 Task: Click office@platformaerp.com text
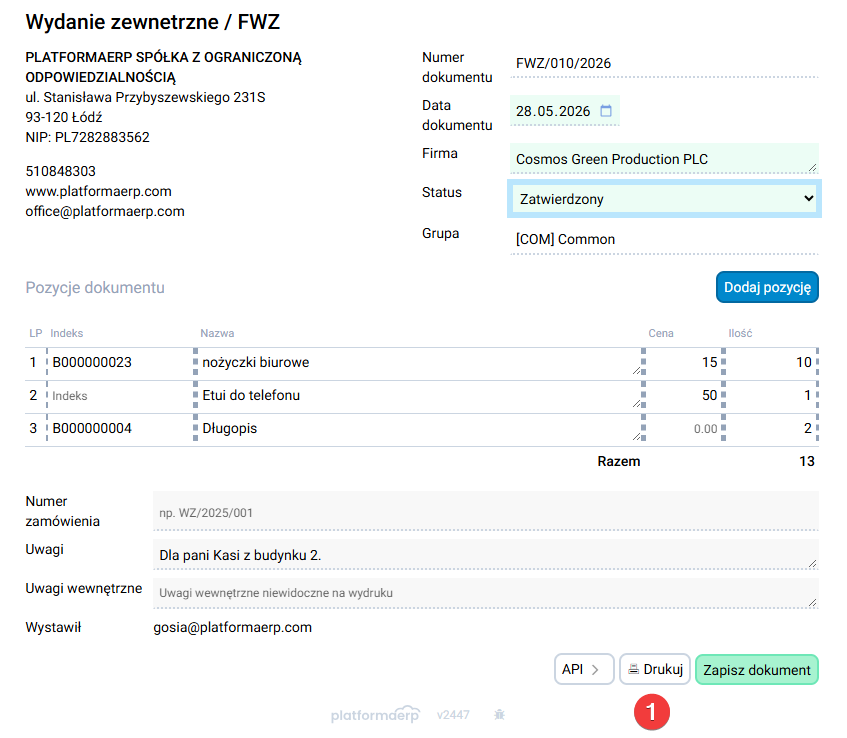point(105,211)
